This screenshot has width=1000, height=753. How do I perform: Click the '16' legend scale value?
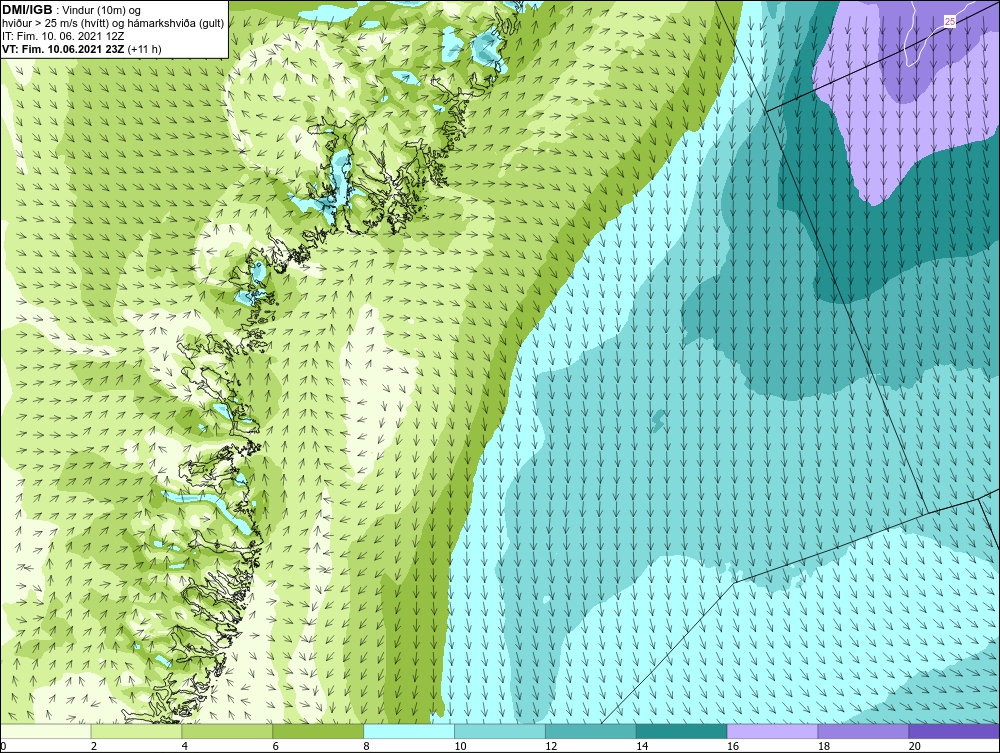point(733,746)
